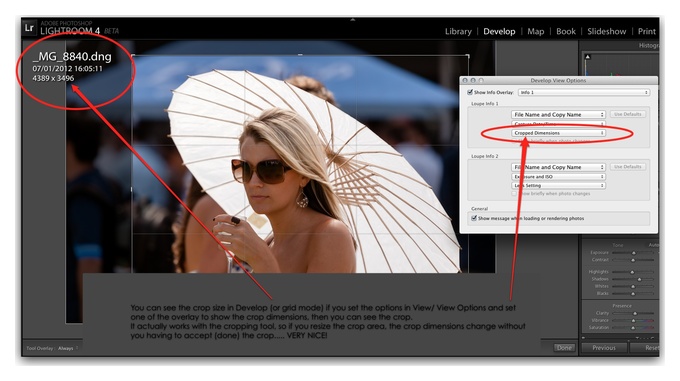Viewport: 680px width, 381px height.
Task: Open the Slideshow module
Action: 607,31
